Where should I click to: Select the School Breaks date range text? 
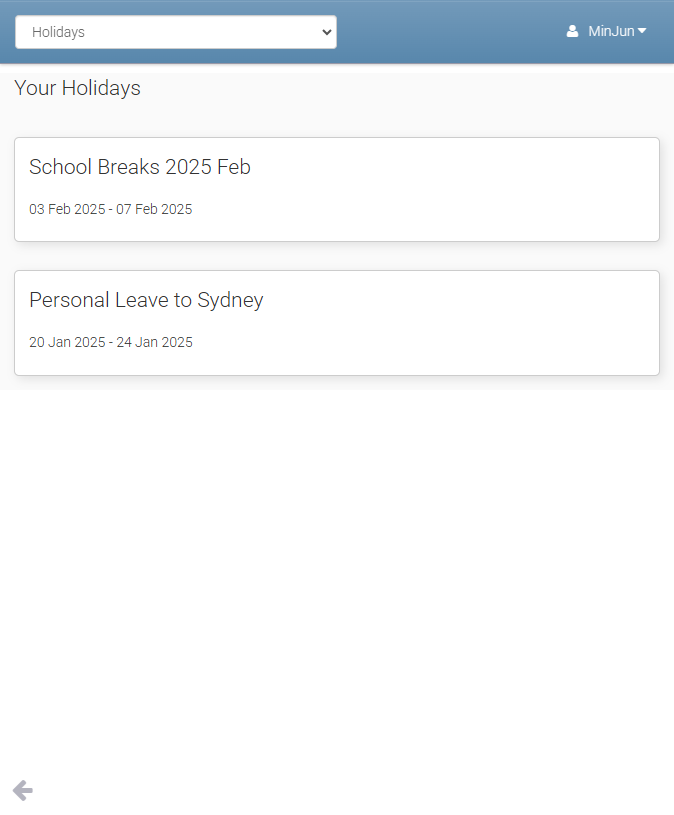(110, 209)
